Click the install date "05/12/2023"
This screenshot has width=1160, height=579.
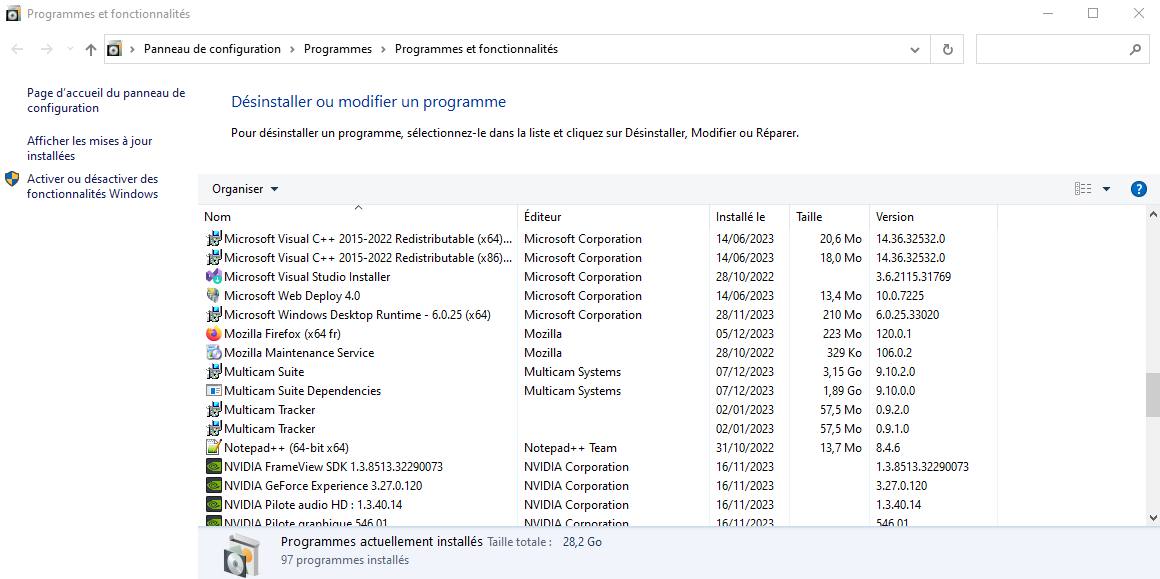click(x=745, y=333)
